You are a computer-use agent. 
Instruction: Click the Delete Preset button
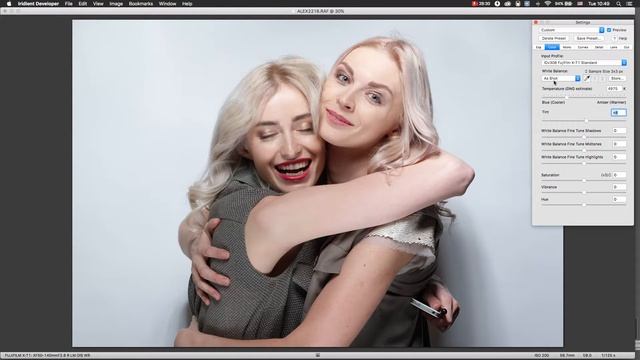click(x=554, y=38)
